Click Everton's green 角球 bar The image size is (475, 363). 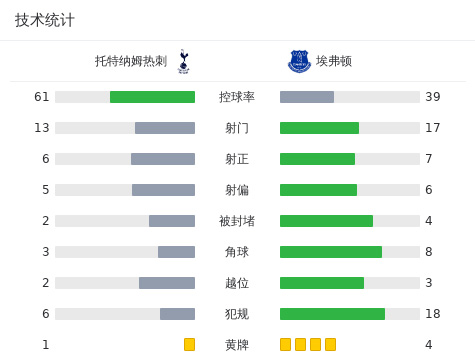click(331, 252)
